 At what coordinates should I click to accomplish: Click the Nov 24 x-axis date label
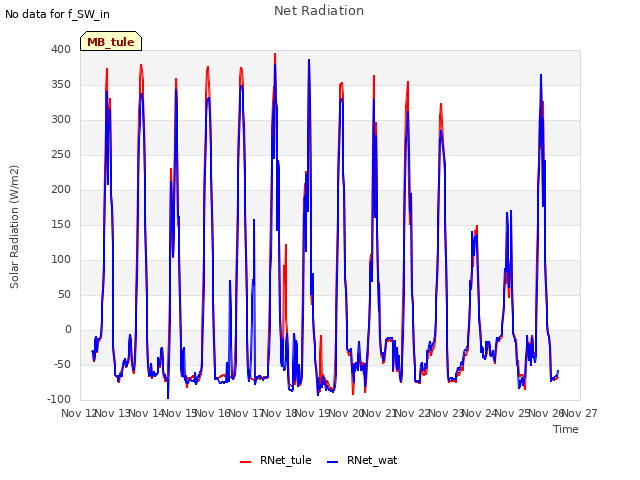pyautogui.click(x=480, y=413)
